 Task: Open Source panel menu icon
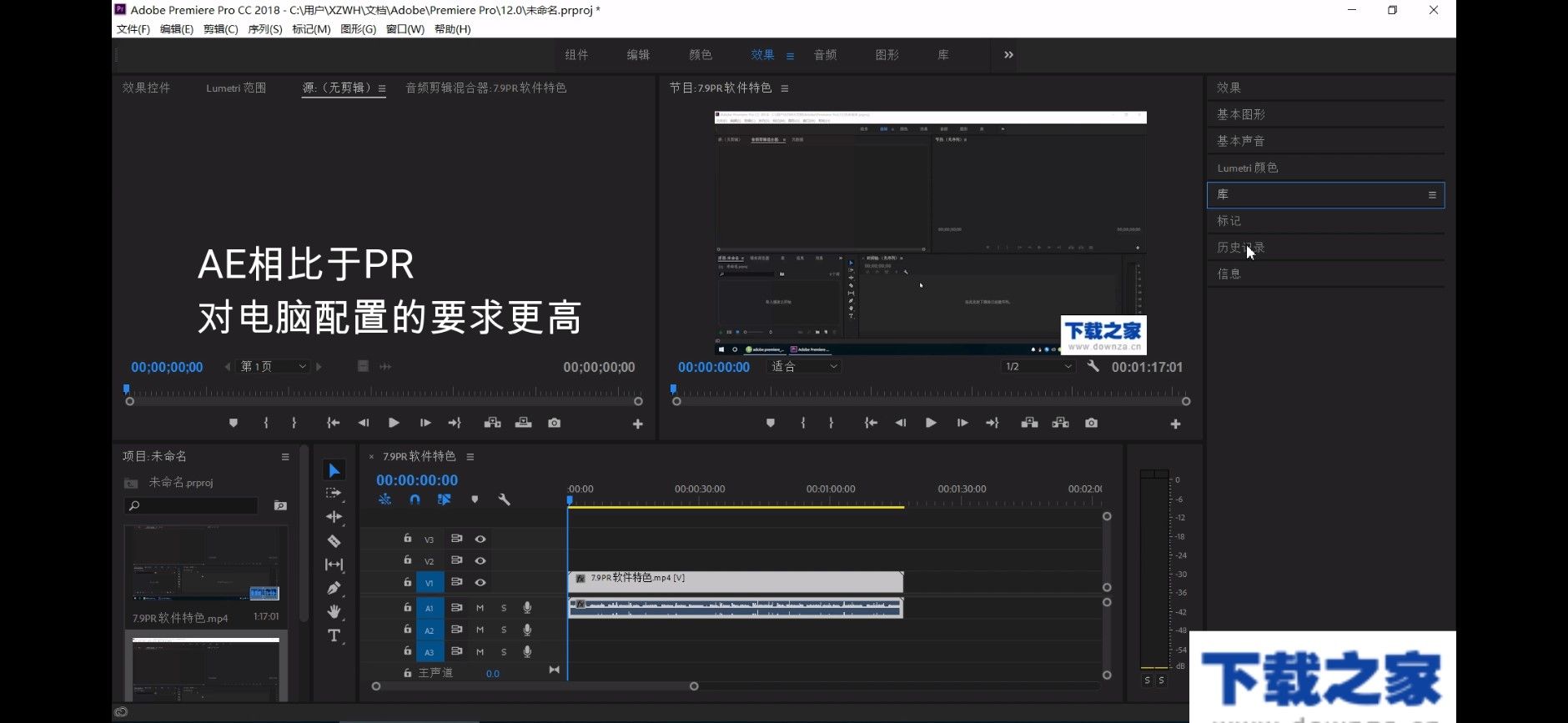pyautogui.click(x=382, y=88)
